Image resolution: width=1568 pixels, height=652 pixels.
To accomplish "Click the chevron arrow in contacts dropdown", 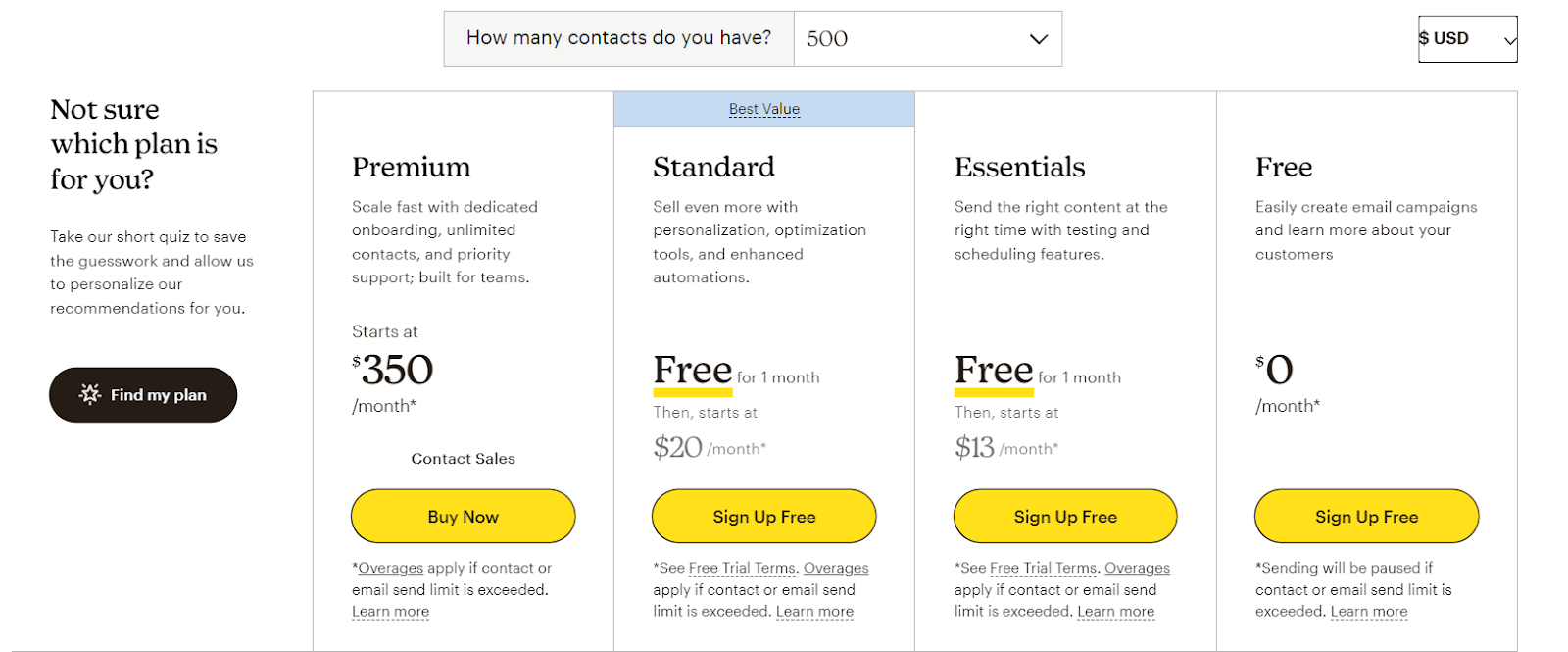I will pos(1039,39).
